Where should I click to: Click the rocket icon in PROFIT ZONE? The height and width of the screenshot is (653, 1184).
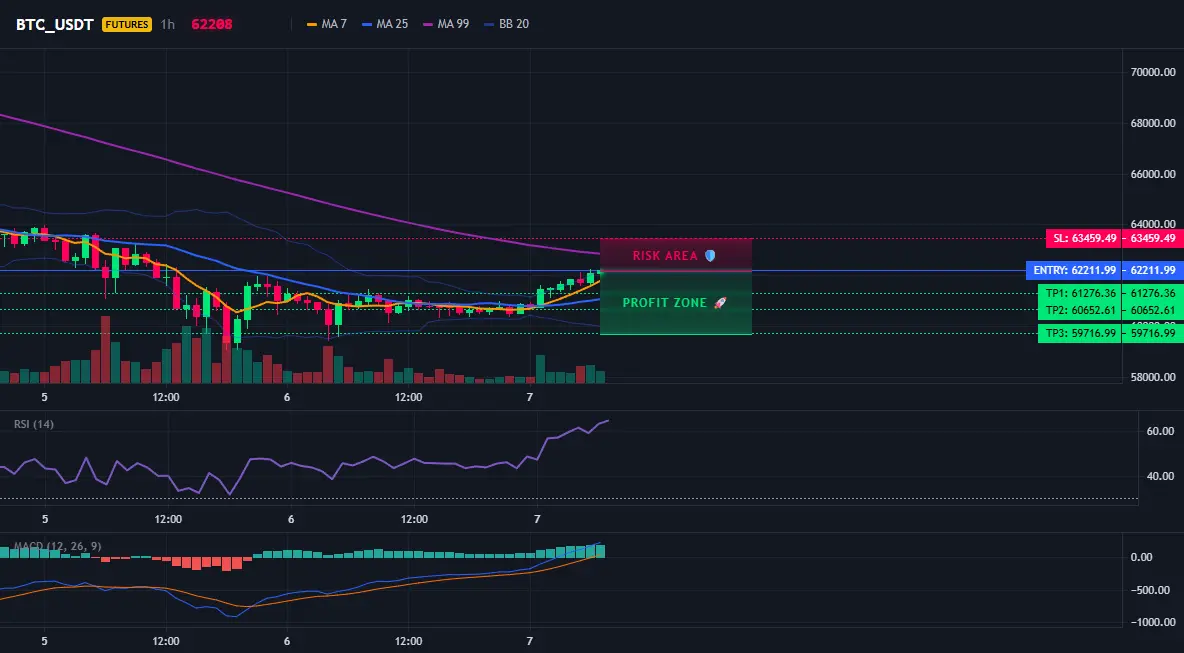coord(720,303)
